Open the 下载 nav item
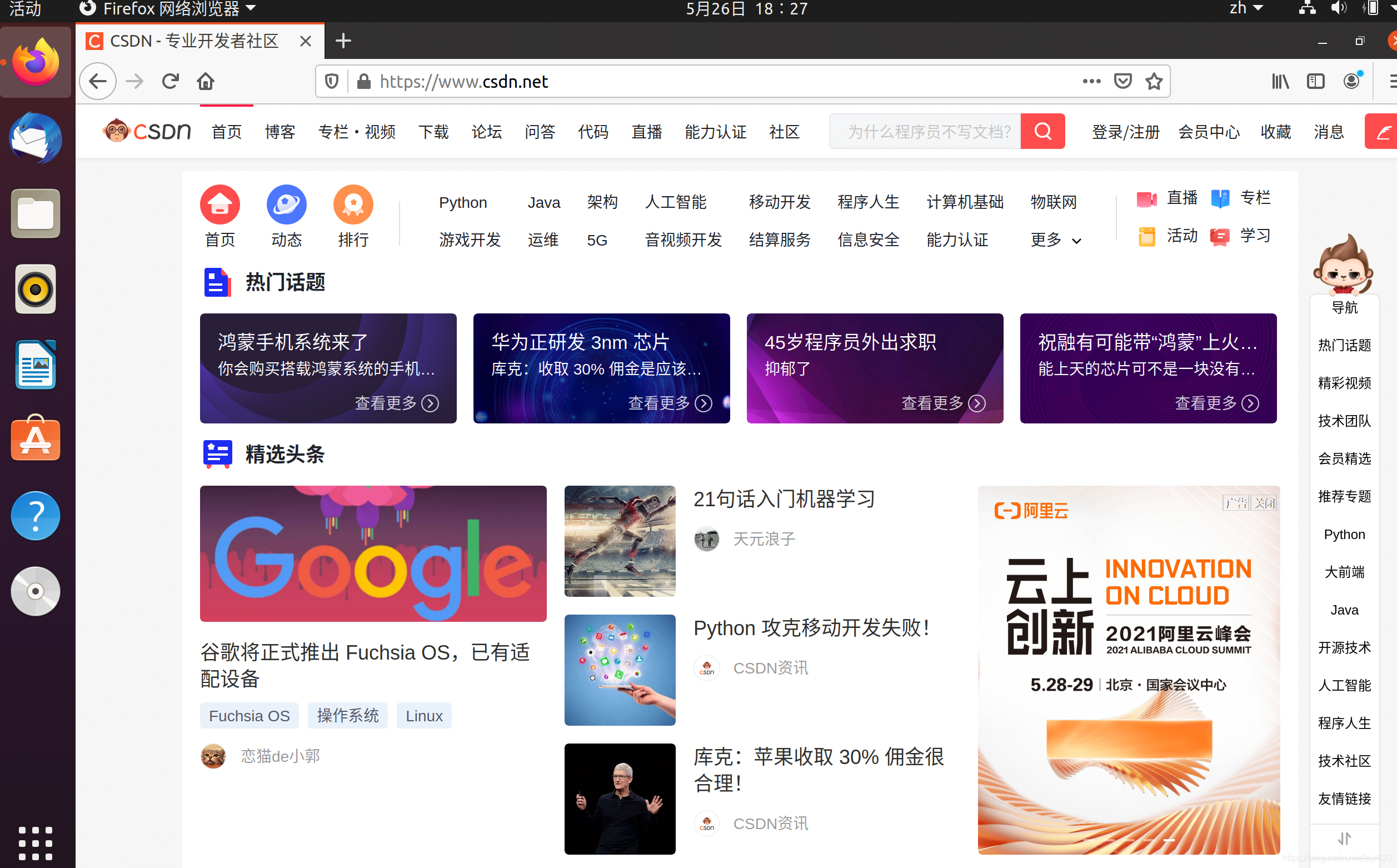The height and width of the screenshot is (868, 1397). pos(433,132)
